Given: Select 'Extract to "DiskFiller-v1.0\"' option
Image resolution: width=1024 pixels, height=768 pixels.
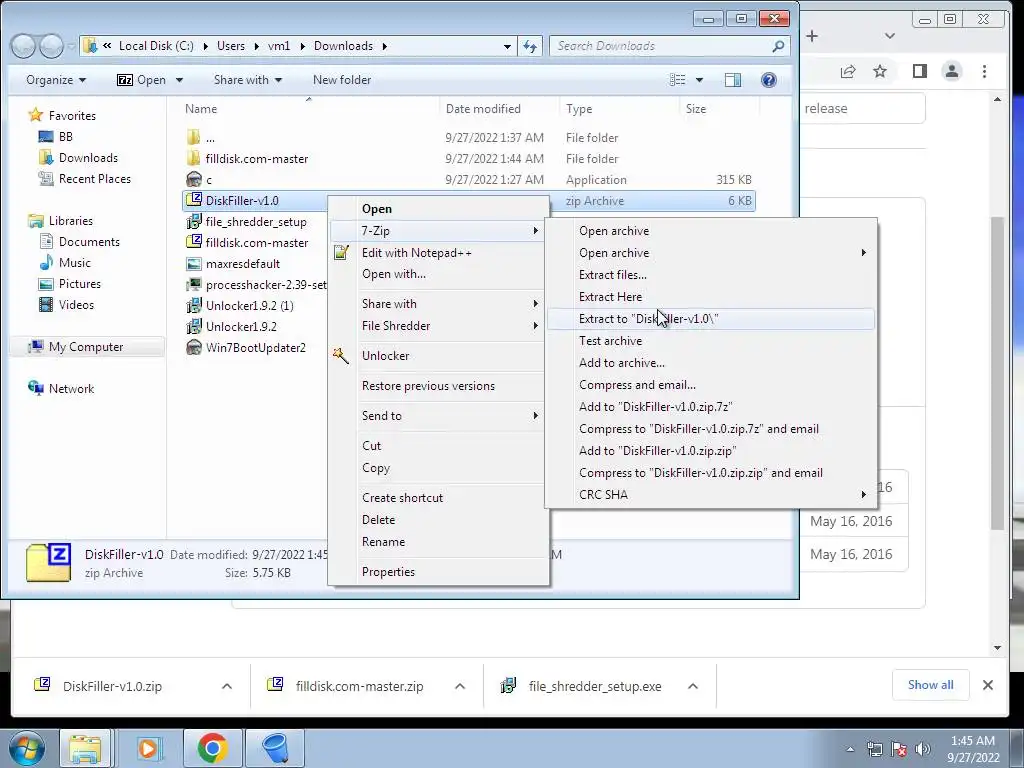Looking at the screenshot, I should [711, 319].
